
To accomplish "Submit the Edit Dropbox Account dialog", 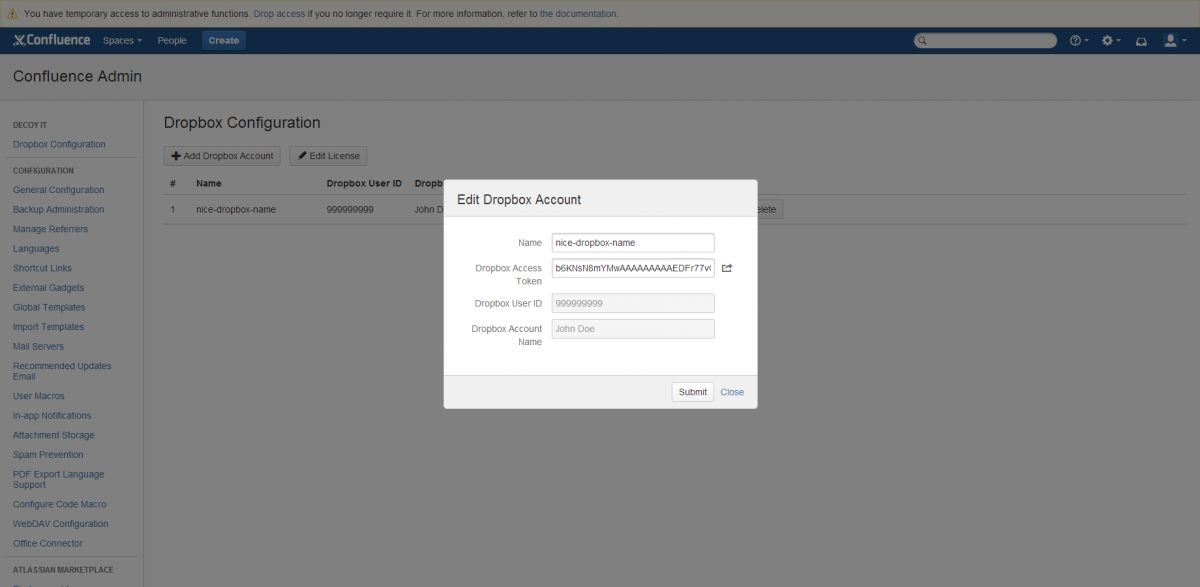I will click(x=693, y=392).
